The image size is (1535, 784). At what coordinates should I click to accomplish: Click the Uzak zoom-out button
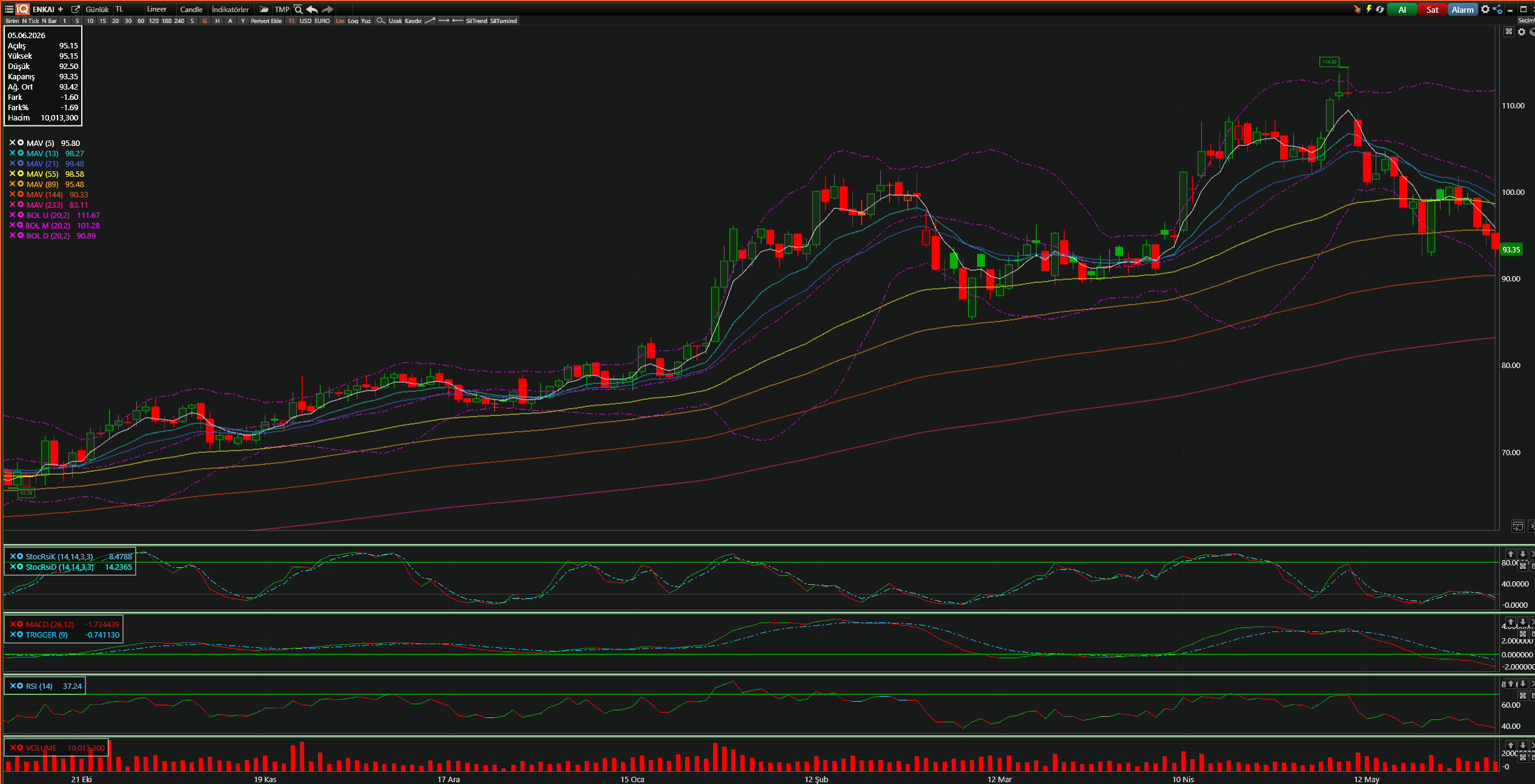[395, 21]
